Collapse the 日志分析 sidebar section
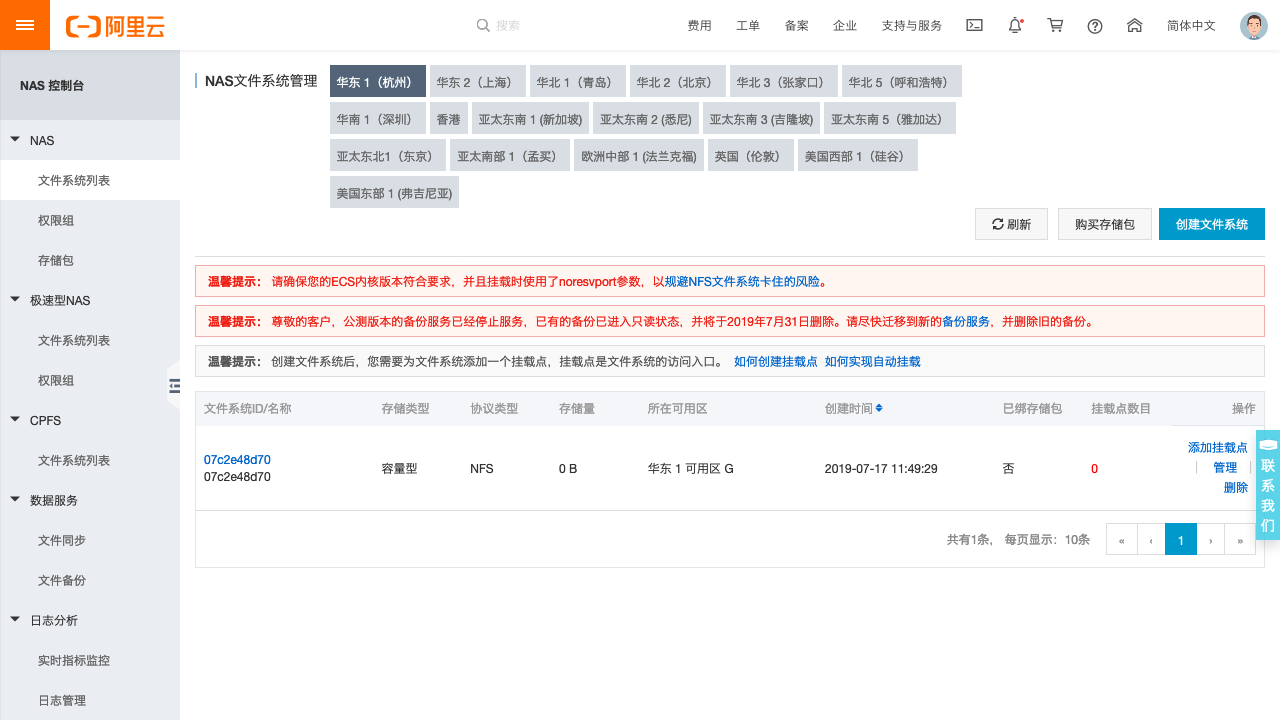The width and height of the screenshot is (1280, 720). tap(15, 620)
